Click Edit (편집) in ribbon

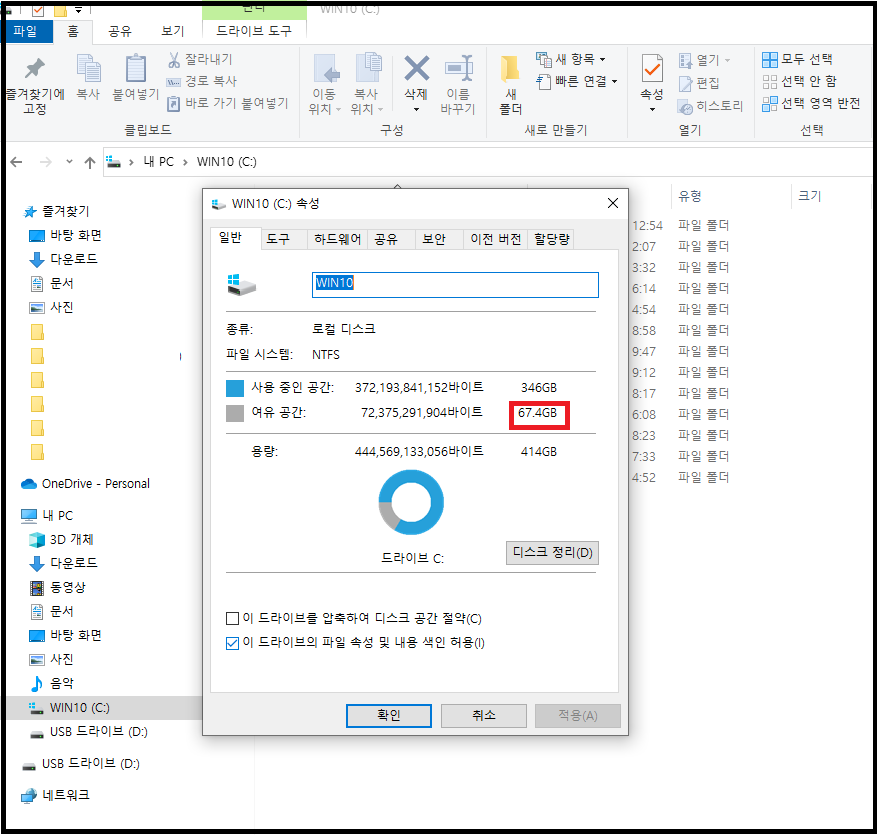click(699, 83)
